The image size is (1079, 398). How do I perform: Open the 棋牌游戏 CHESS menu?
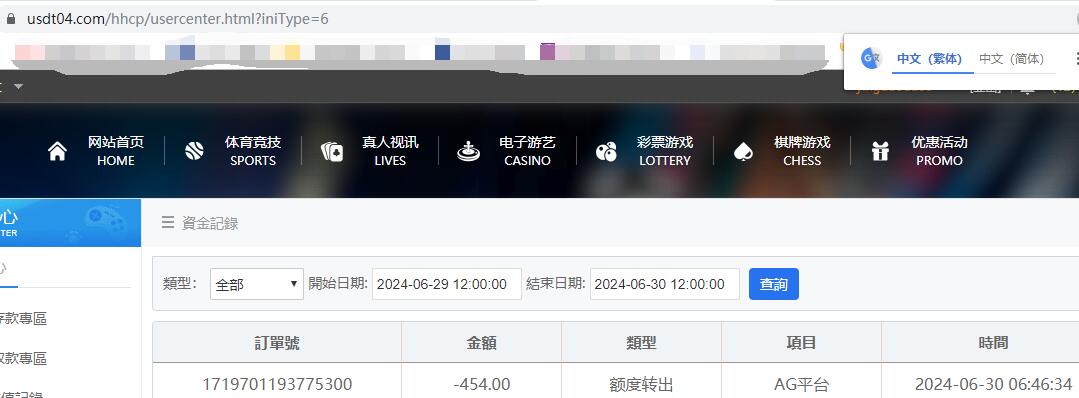(x=802, y=151)
